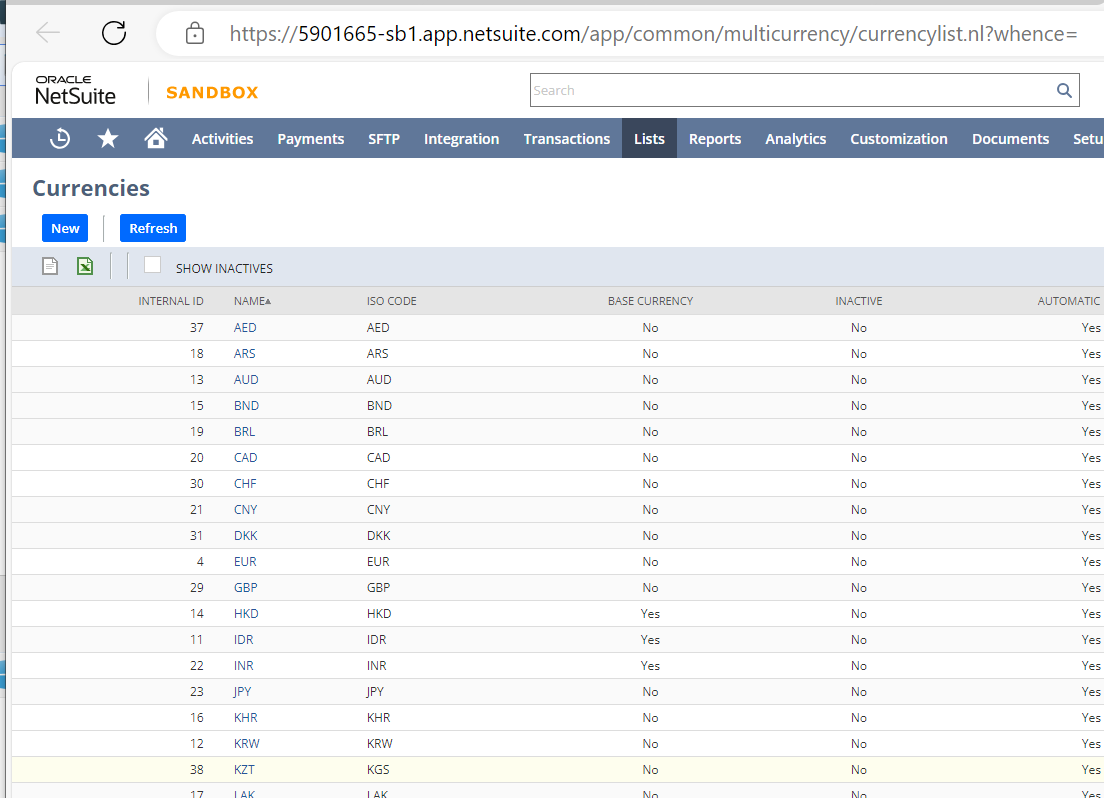This screenshot has width=1104, height=798.
Task: Click the lock icon in the address bar
Action: (x=195, y=33)
